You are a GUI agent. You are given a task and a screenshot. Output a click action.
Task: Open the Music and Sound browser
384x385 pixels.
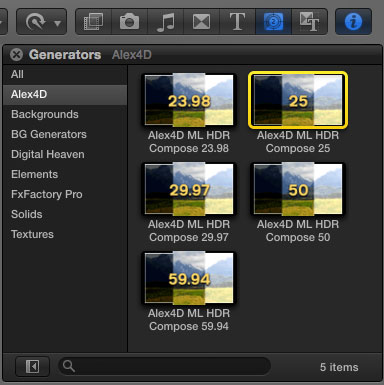[x=166, y=22]
